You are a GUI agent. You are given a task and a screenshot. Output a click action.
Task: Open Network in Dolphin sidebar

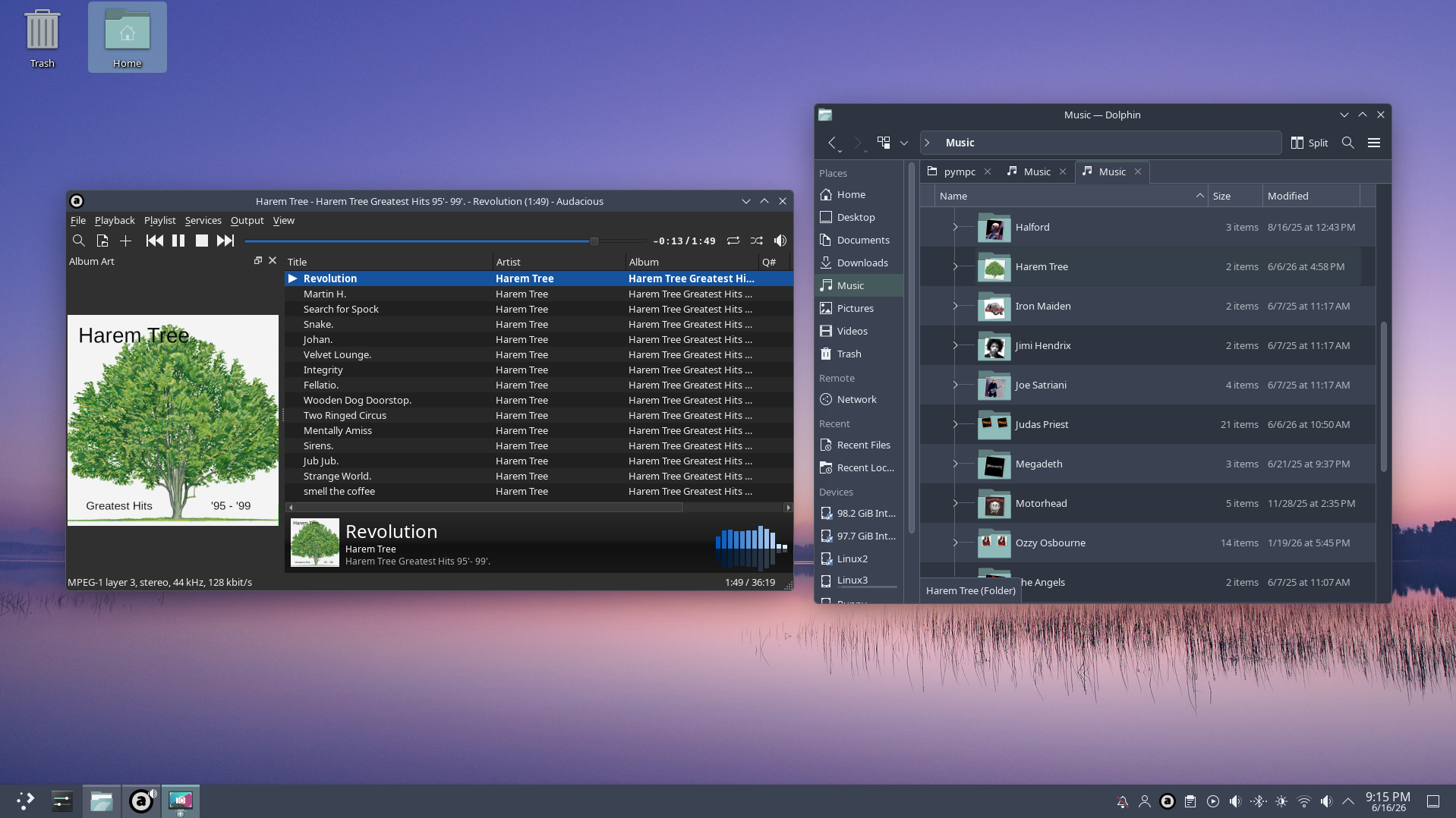coord(859,399)
